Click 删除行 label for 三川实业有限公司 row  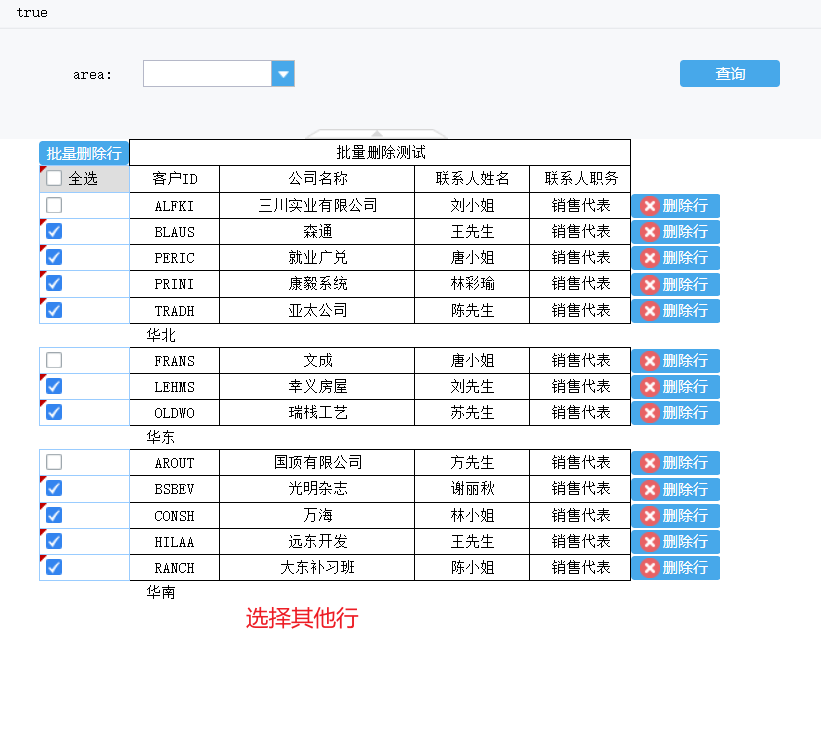pyautogui.click(x=685, y=206)
